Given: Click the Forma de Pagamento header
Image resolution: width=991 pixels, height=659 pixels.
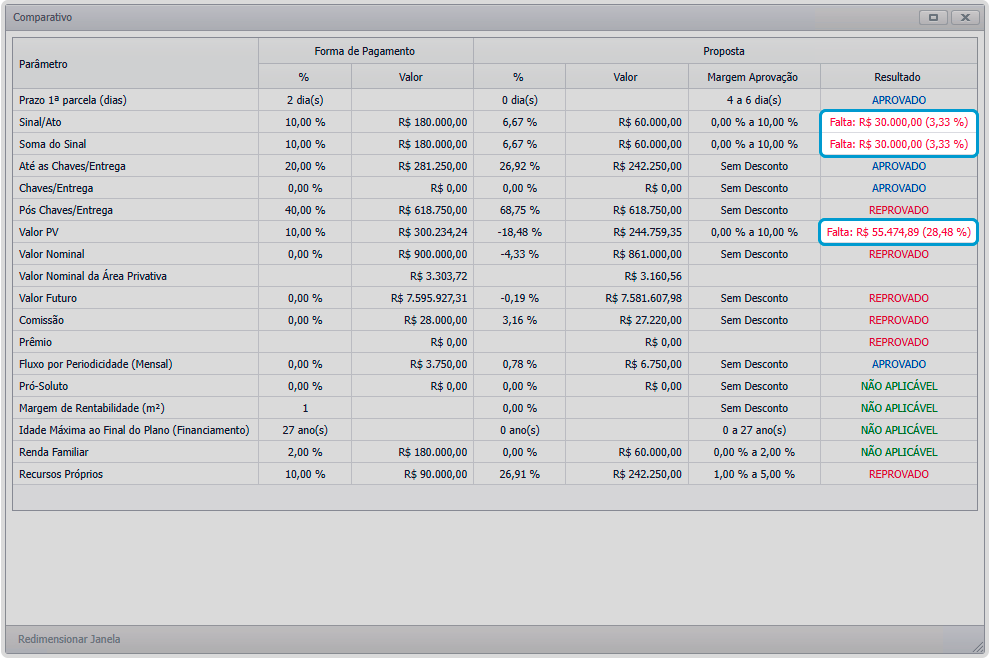Looking at the screenshot, I should point(365,51).
